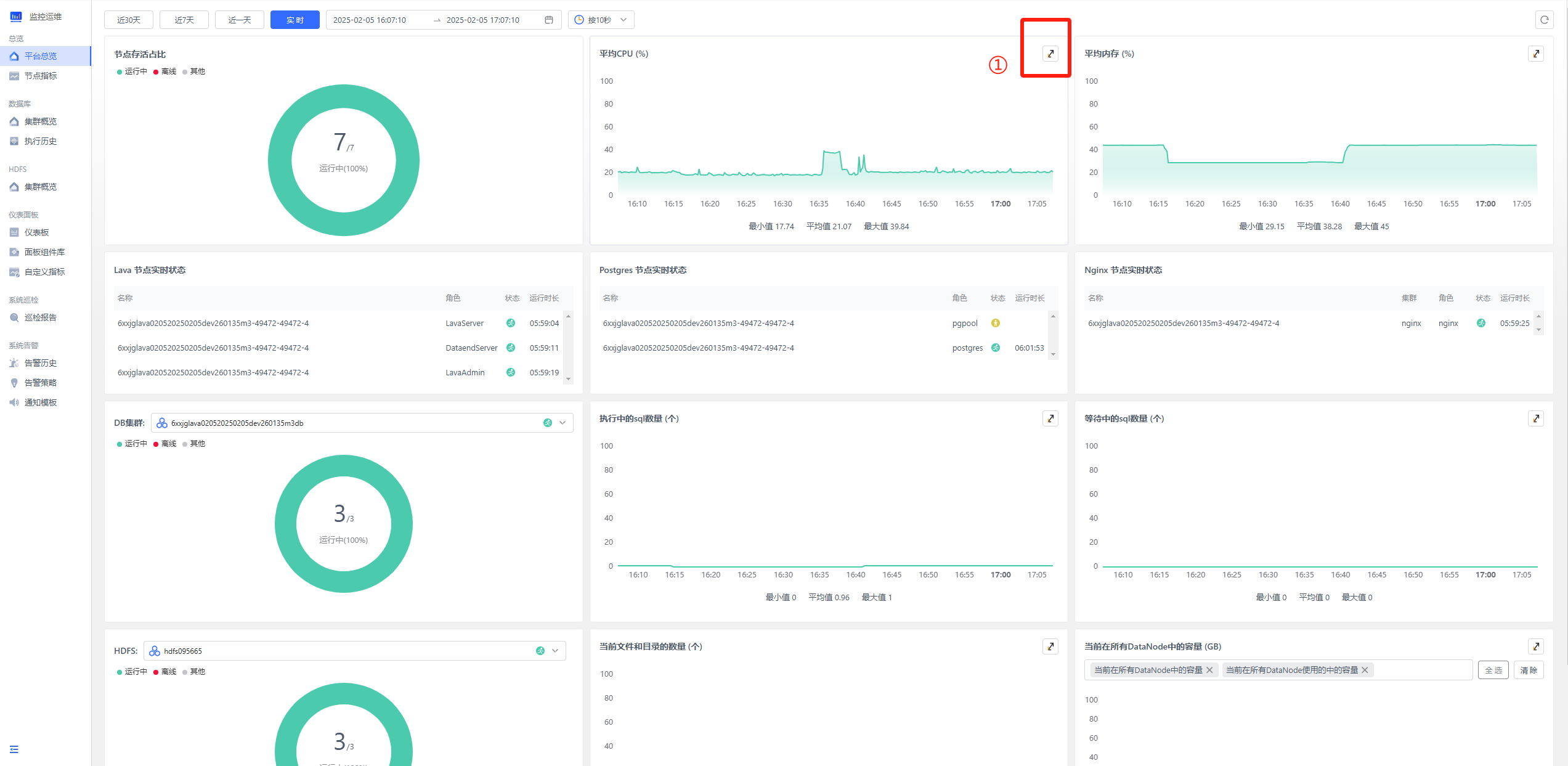Image resolution: width=1568 pixels, height=766 pixels.
Task: Toggle 运行中 legend under DB集群
Action: 132,444
